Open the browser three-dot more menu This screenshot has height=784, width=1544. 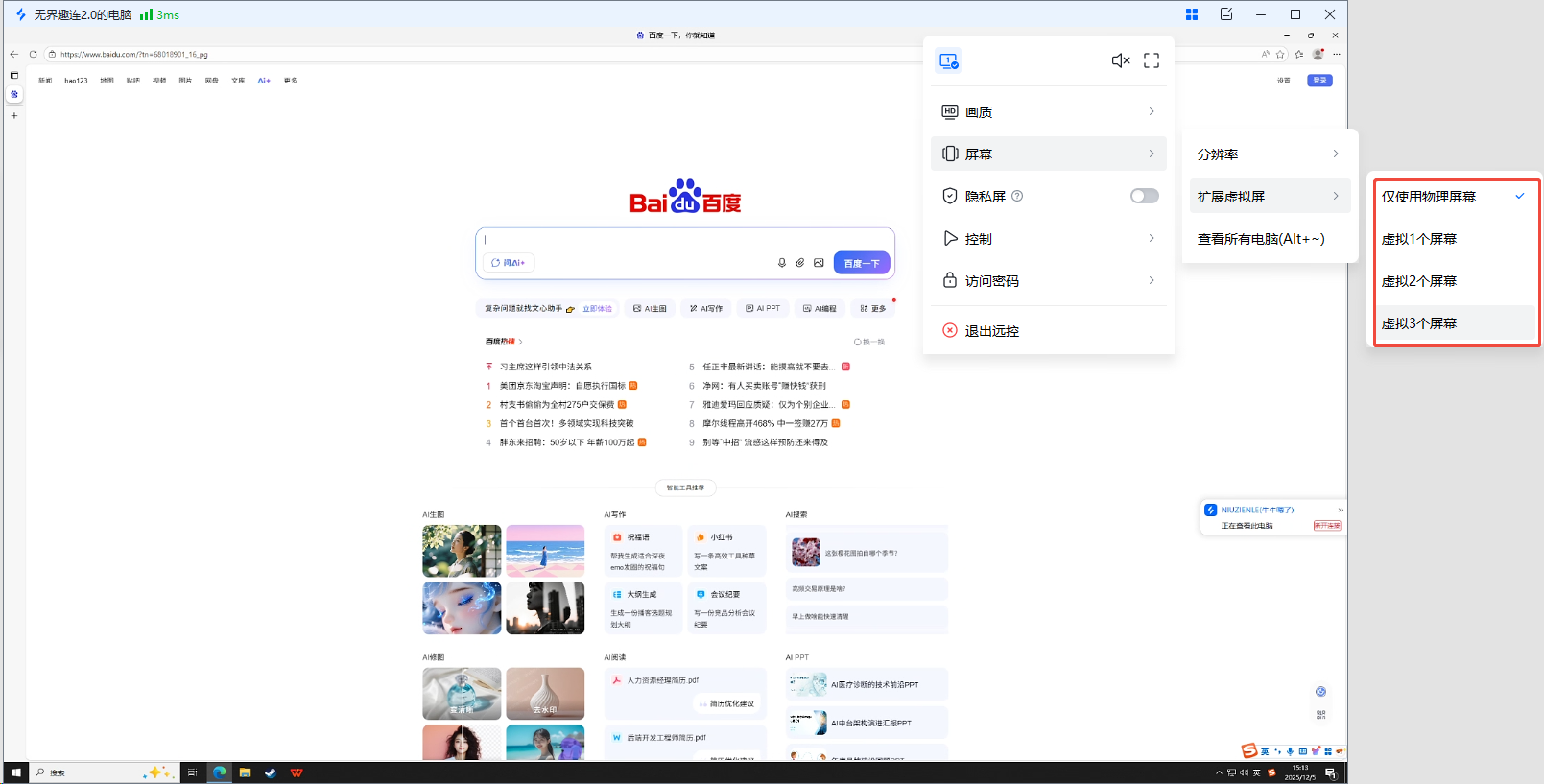point(1337,54)
